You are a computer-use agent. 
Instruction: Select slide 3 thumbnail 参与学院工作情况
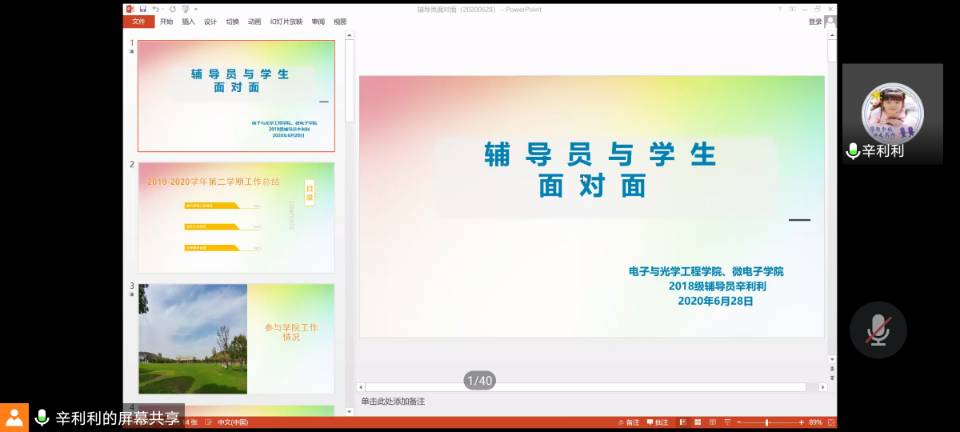click(x=236, y=339)
